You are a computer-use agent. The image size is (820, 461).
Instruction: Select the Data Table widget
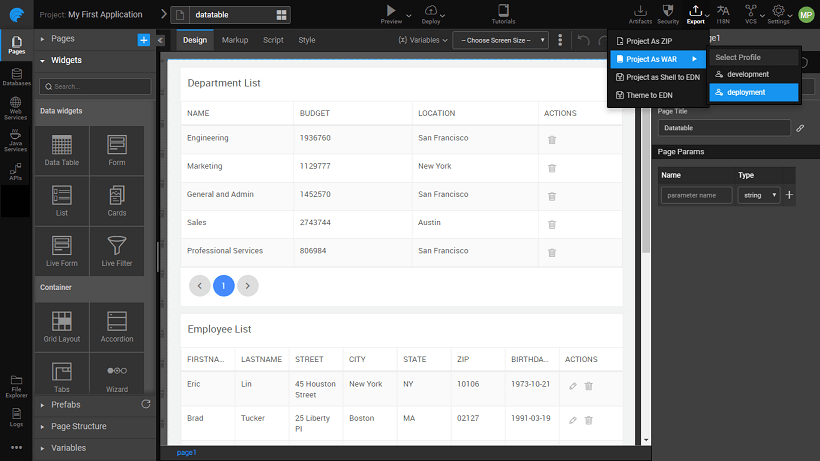[61, 148]
